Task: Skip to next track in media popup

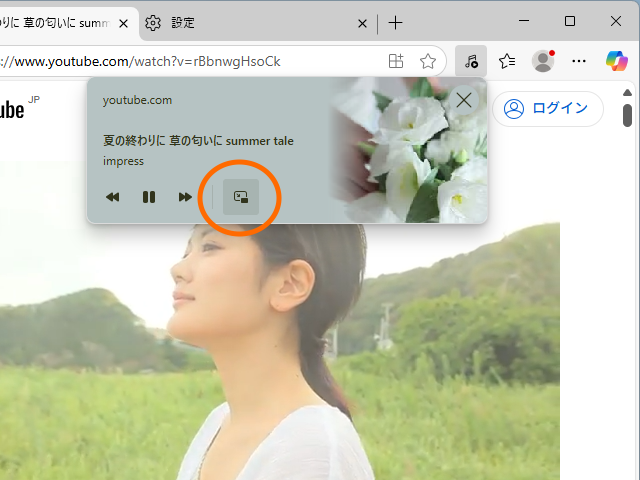Action: [185, 197]
